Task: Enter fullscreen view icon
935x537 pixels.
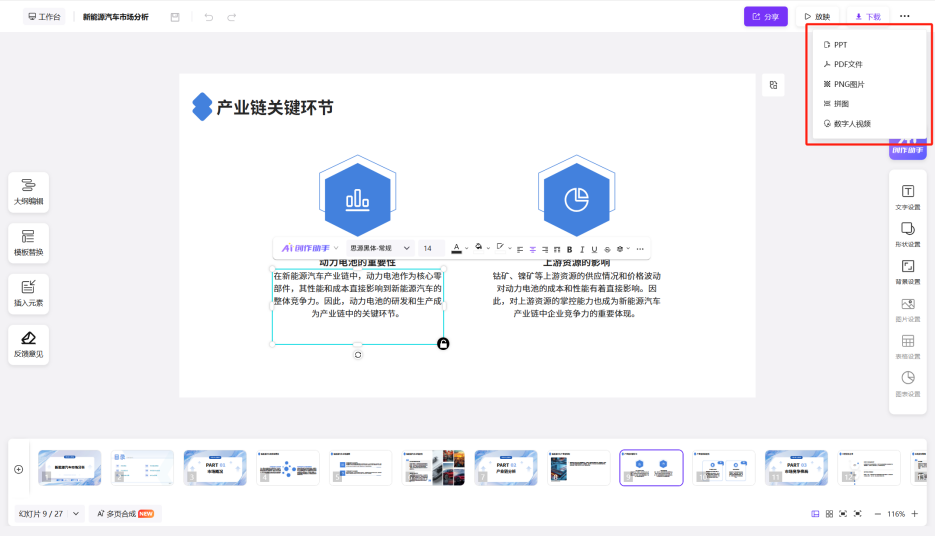Action: click(857, 514)
